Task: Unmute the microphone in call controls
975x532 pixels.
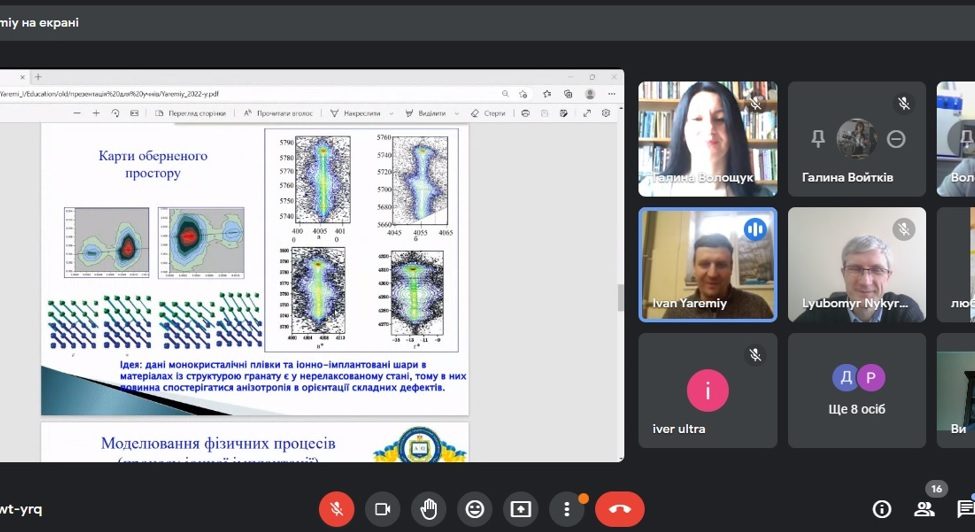Action: pyautogui.click(x=336, y=509)
